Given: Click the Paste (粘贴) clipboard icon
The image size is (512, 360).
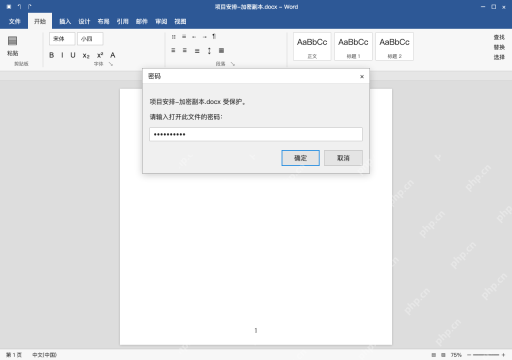Looking at the screenshot, I should click(13, 41).
